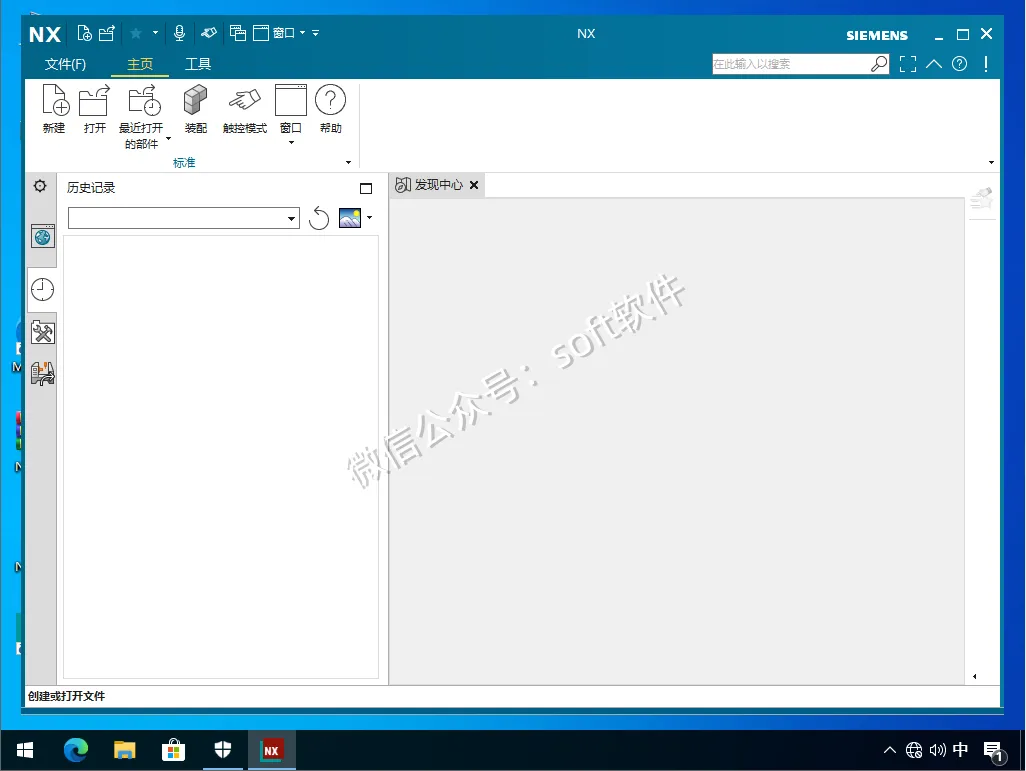1026x771 pixels.
Task: Open the roles resource bar tab
Action: pos(43,374)
